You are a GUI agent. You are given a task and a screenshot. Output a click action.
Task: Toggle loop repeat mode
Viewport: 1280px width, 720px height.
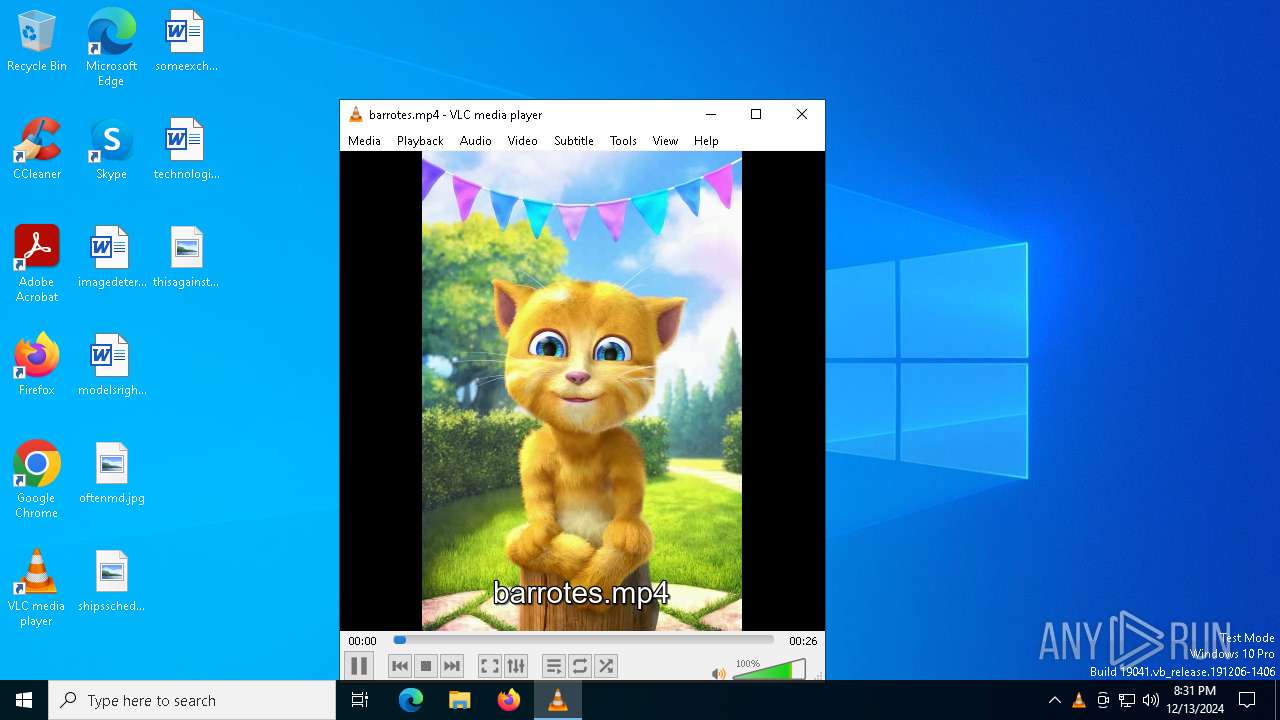[579, 666]
